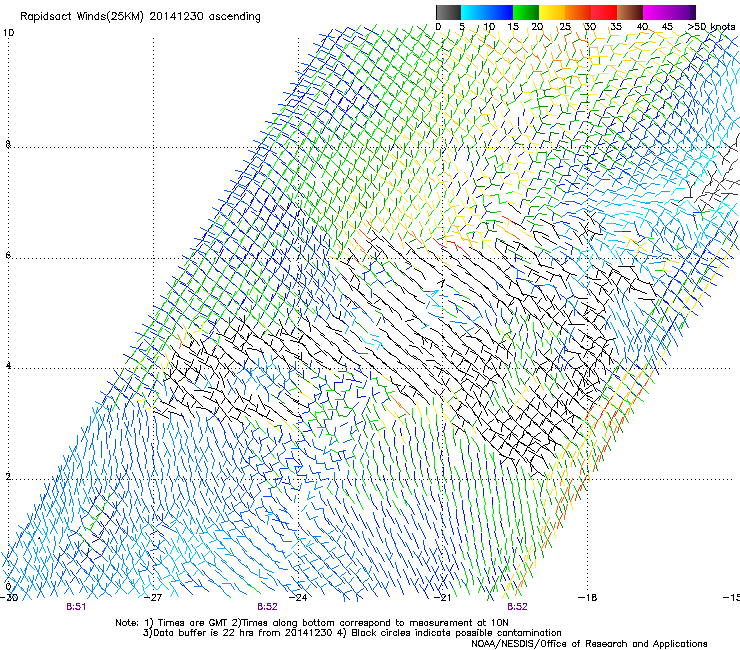The height and width of the screenshot is (650, 740).
Task: Click the cyan-blue 5-15 knots color segment
Action: pos(487,12)
